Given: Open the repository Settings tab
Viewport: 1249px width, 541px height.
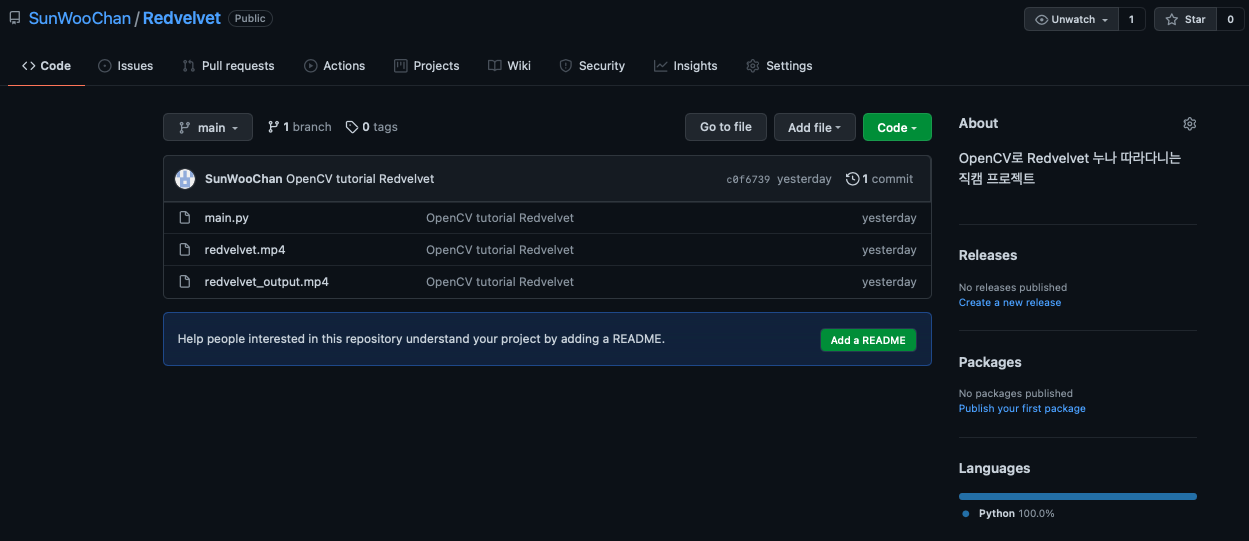Looking at the screenshot, I should tap(779, 66).
